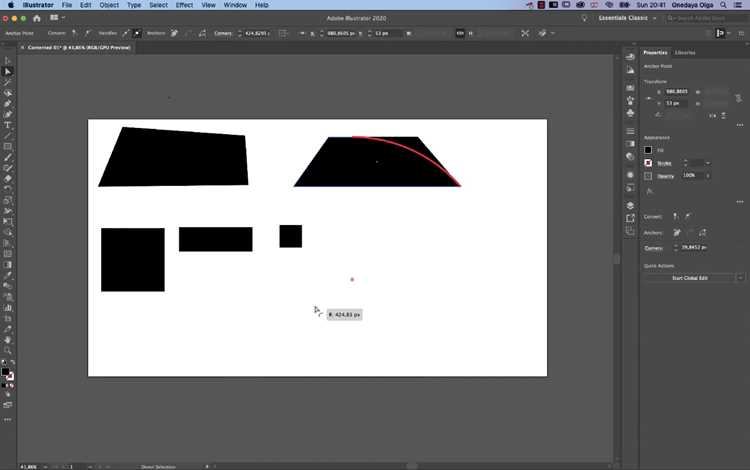Open the Window menu
Image resolution: width=750 pixels, height=470 pixels.
[235, 5]
